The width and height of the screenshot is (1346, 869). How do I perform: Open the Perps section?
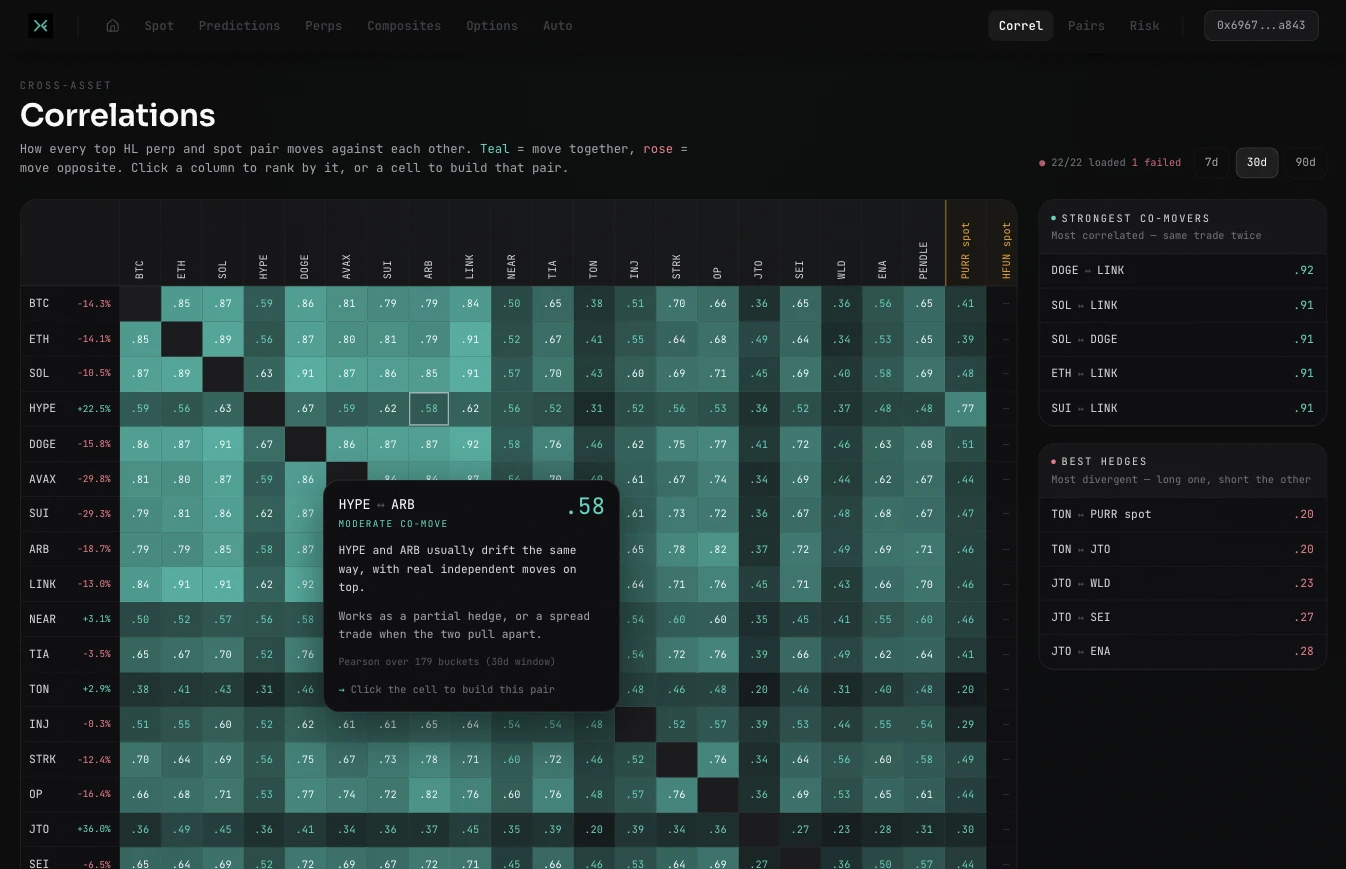click(323, 26)
